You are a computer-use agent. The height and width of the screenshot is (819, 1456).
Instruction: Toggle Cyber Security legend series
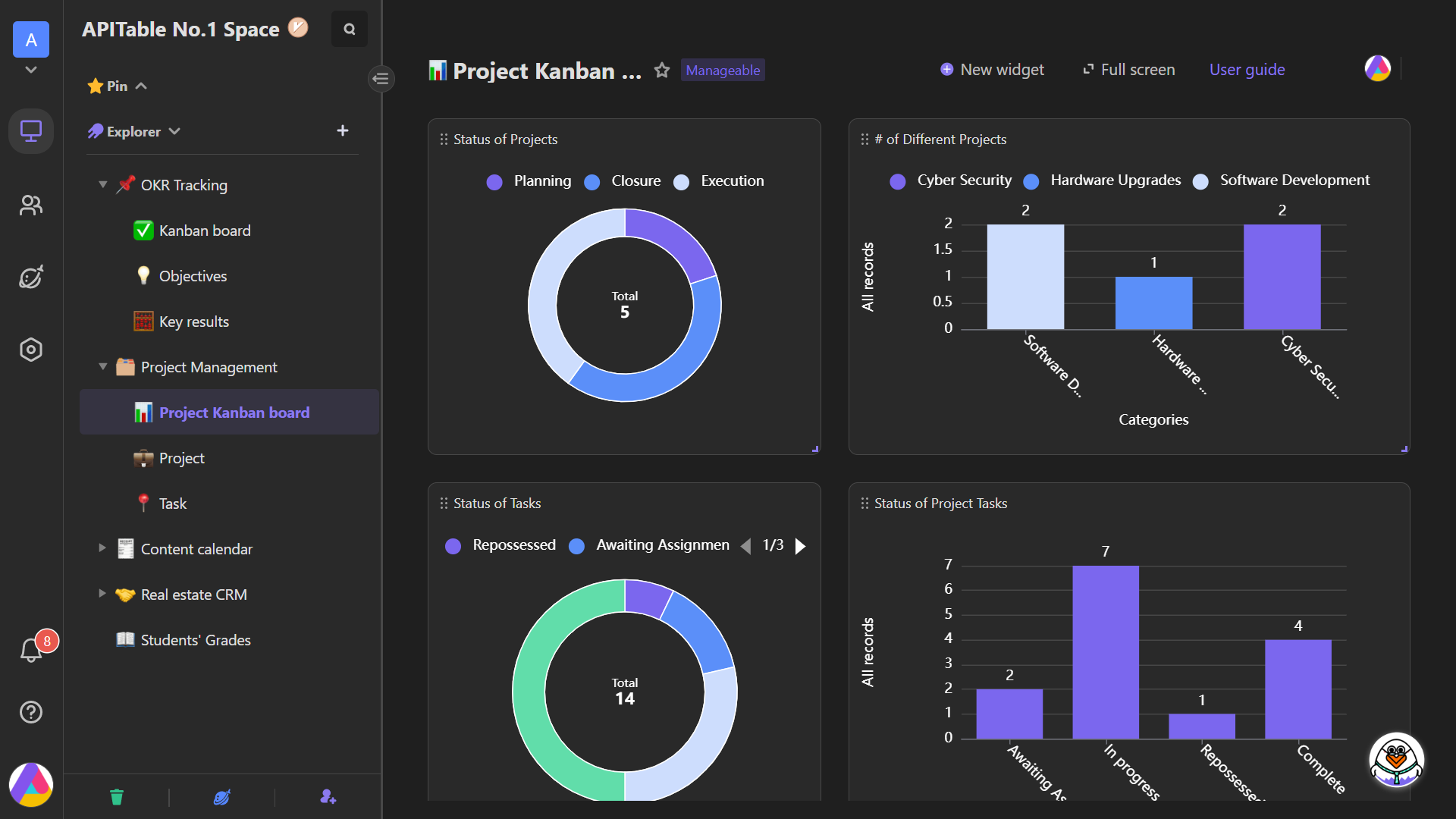(x=950, y=180)
